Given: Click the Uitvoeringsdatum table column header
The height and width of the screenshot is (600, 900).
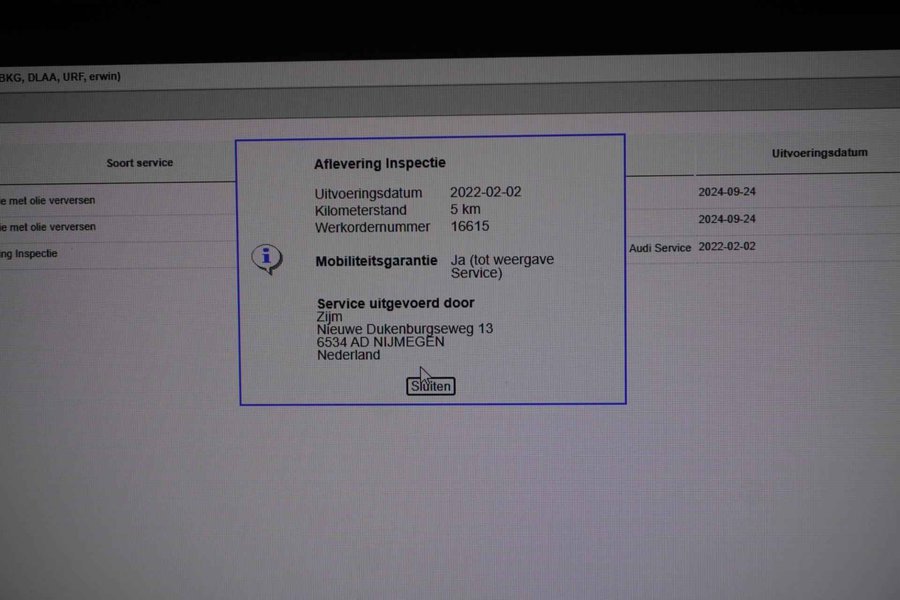Looking at the screenshot, I should (x=819, y=153).
